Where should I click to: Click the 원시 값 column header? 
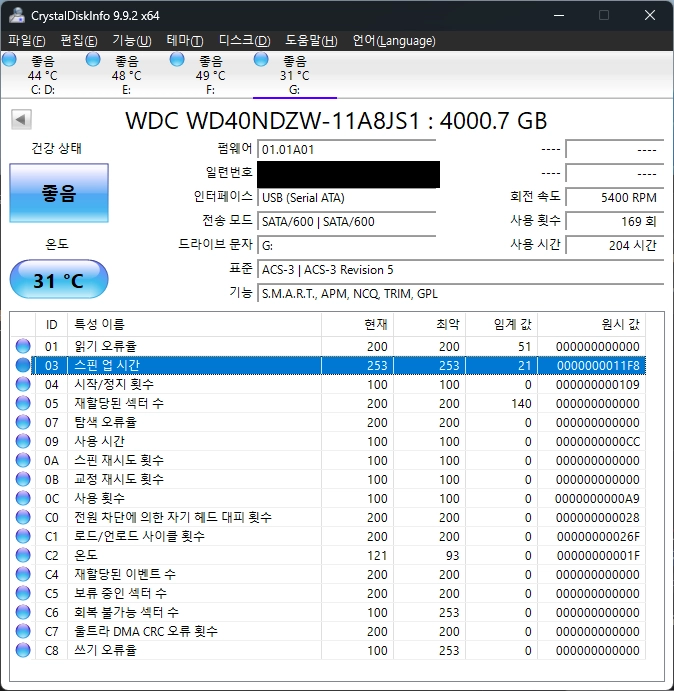click(592, 324)
